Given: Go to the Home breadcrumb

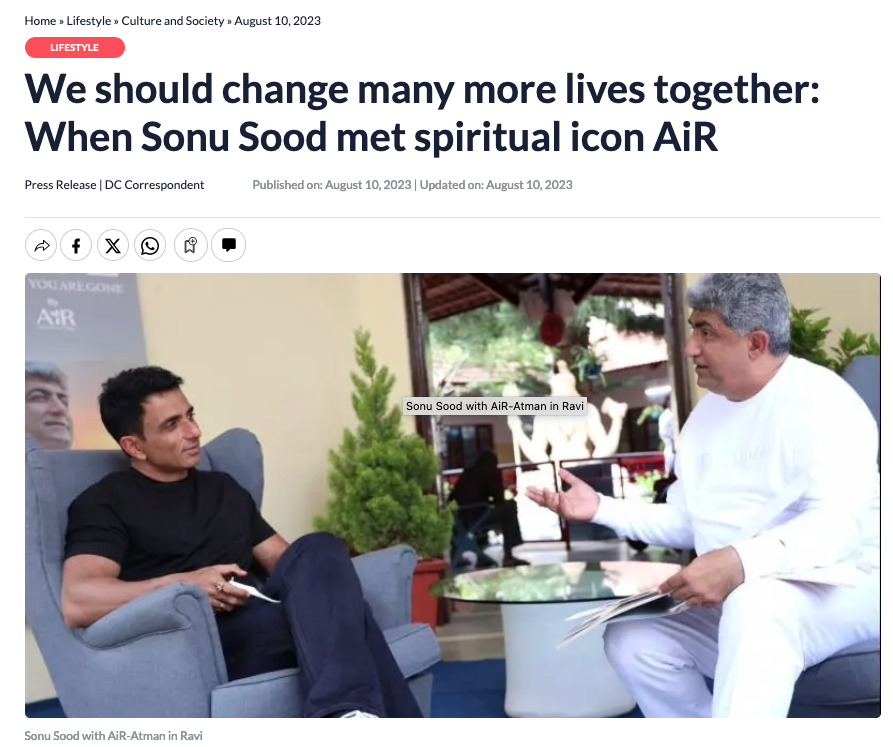Looking at the screenshot, I should click(x=40, y=21).
